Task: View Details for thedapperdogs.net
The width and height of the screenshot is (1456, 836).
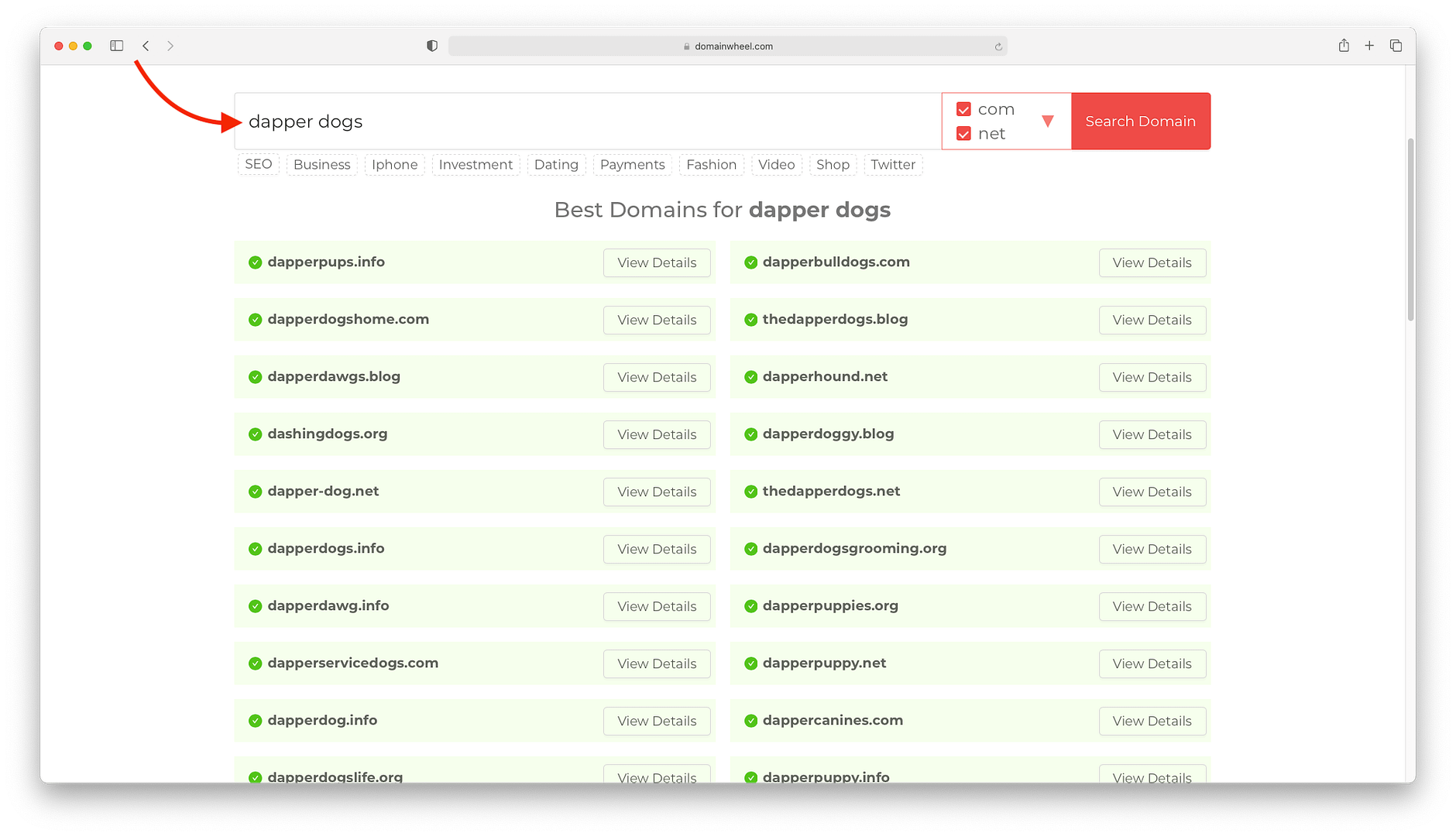Action: click(1152, 492)
